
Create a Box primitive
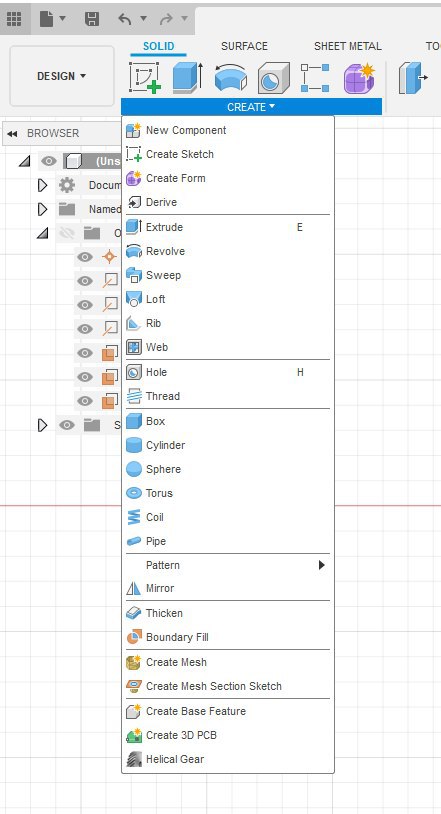[x=228, y=421]
